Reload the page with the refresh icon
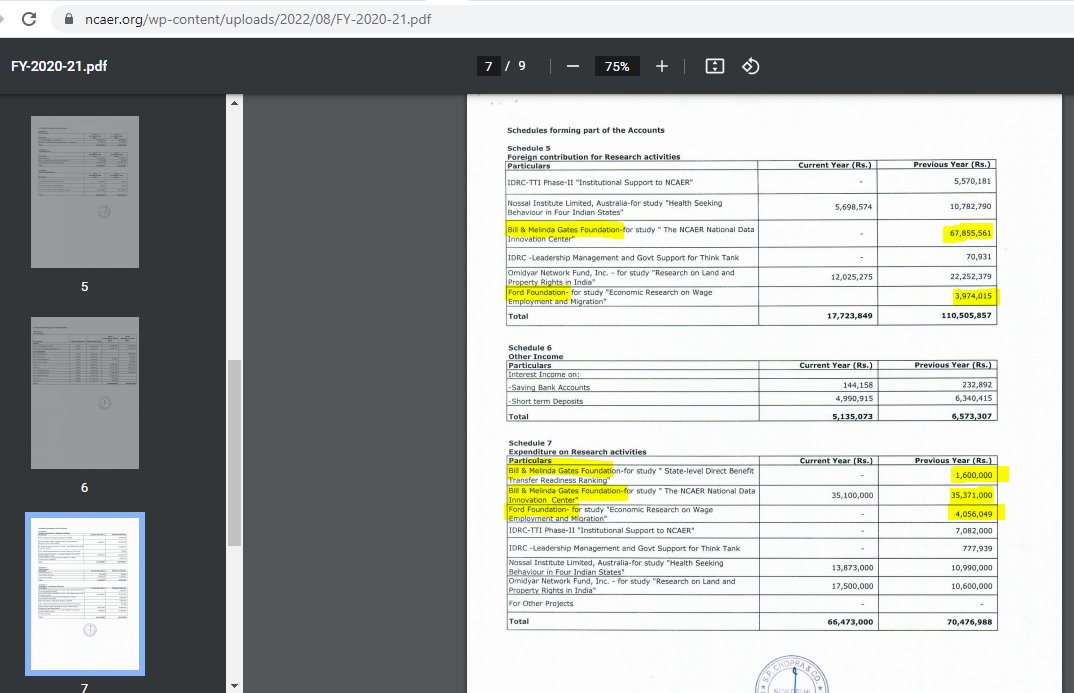This screenshot has width=1074, height=693. [29, 18]
